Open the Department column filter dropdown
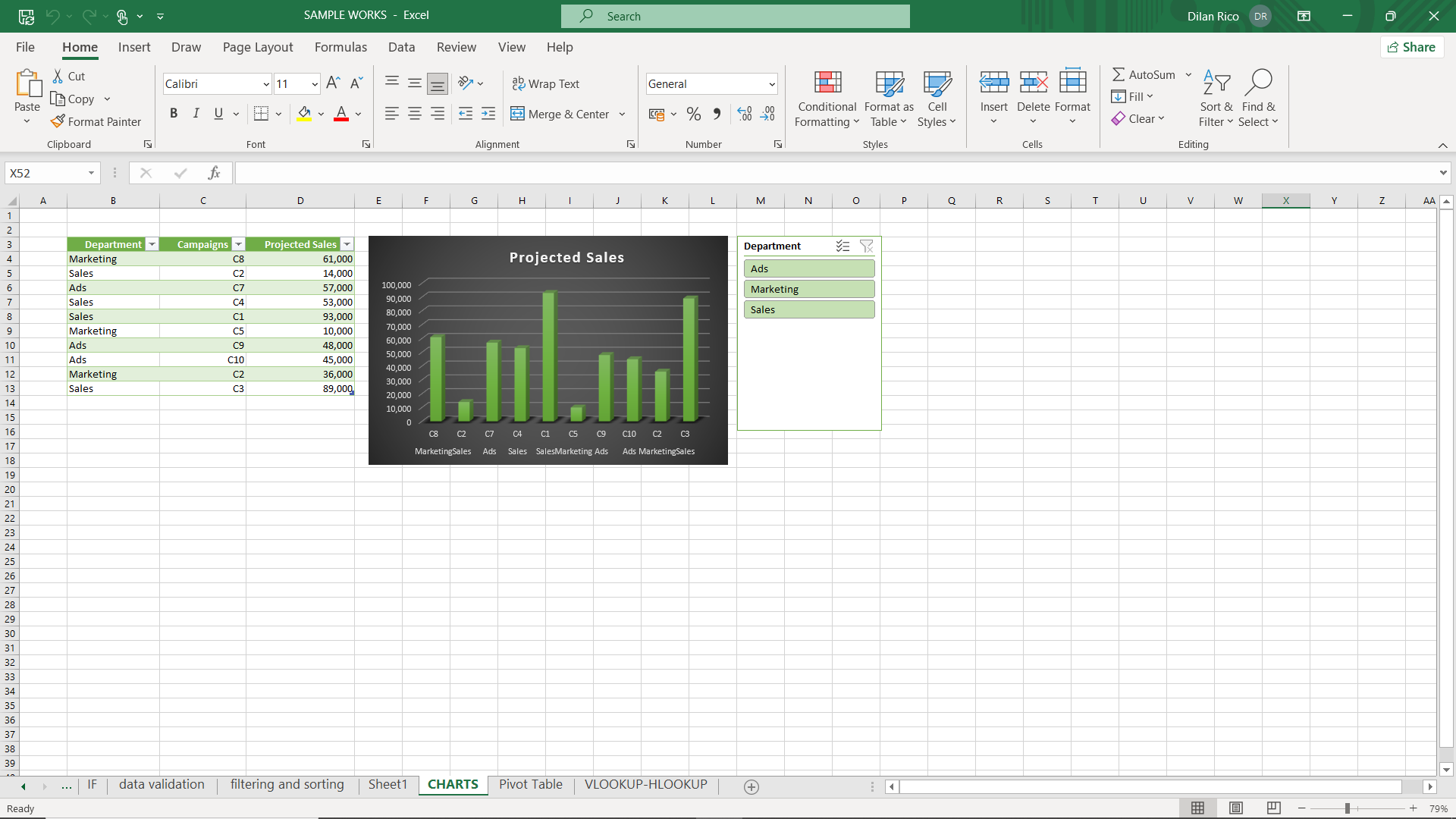This screenshot has height=819, width=1456. [x=152, y=244]
